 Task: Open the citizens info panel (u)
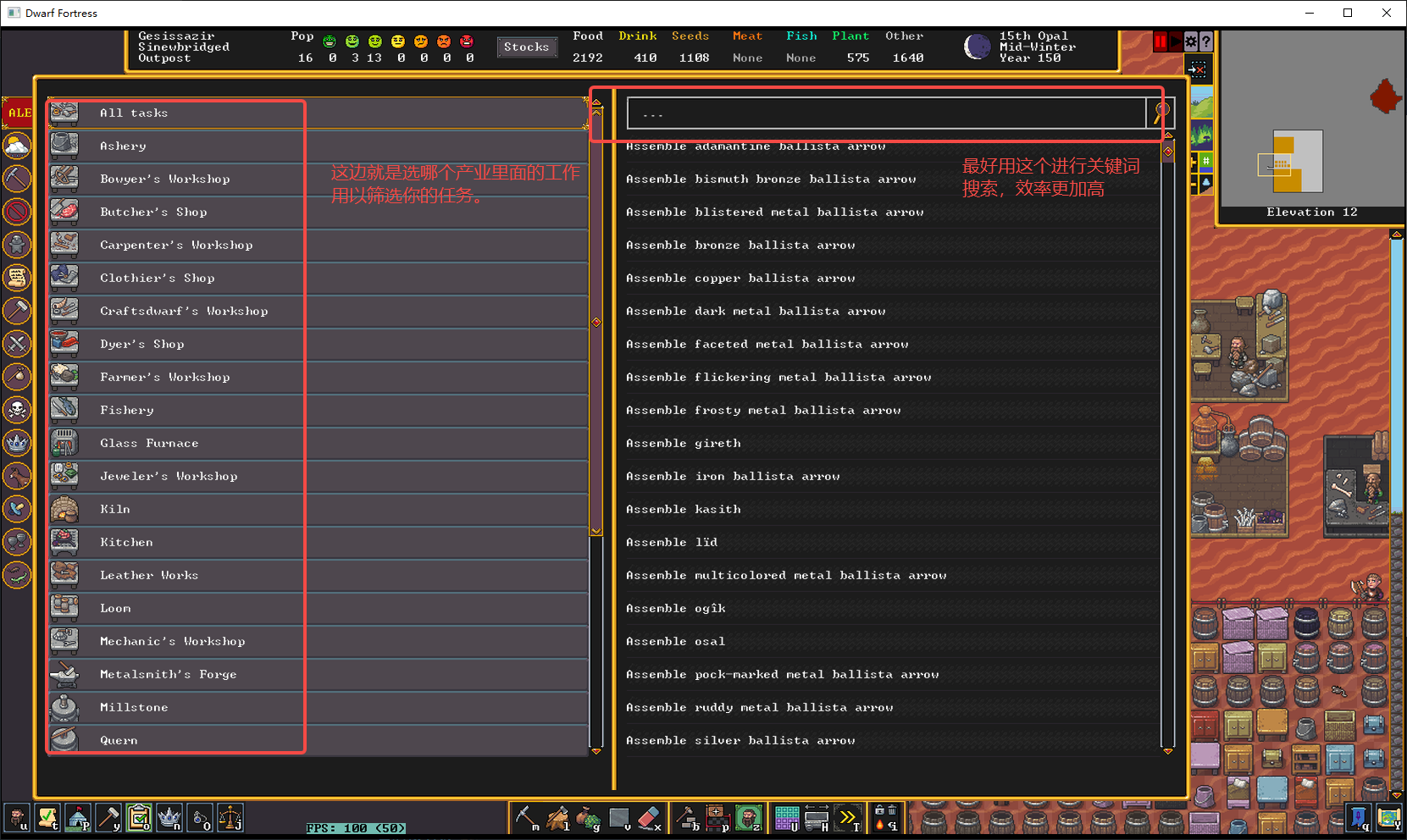(x=17, y=819)
